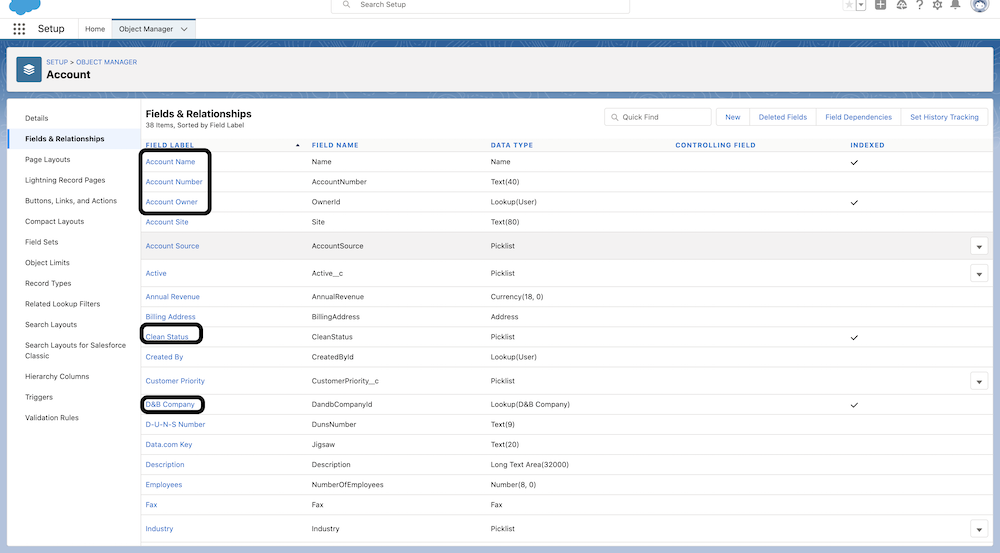
Task: Open favorites list dropdown arrow
Action: coord(861,5)
